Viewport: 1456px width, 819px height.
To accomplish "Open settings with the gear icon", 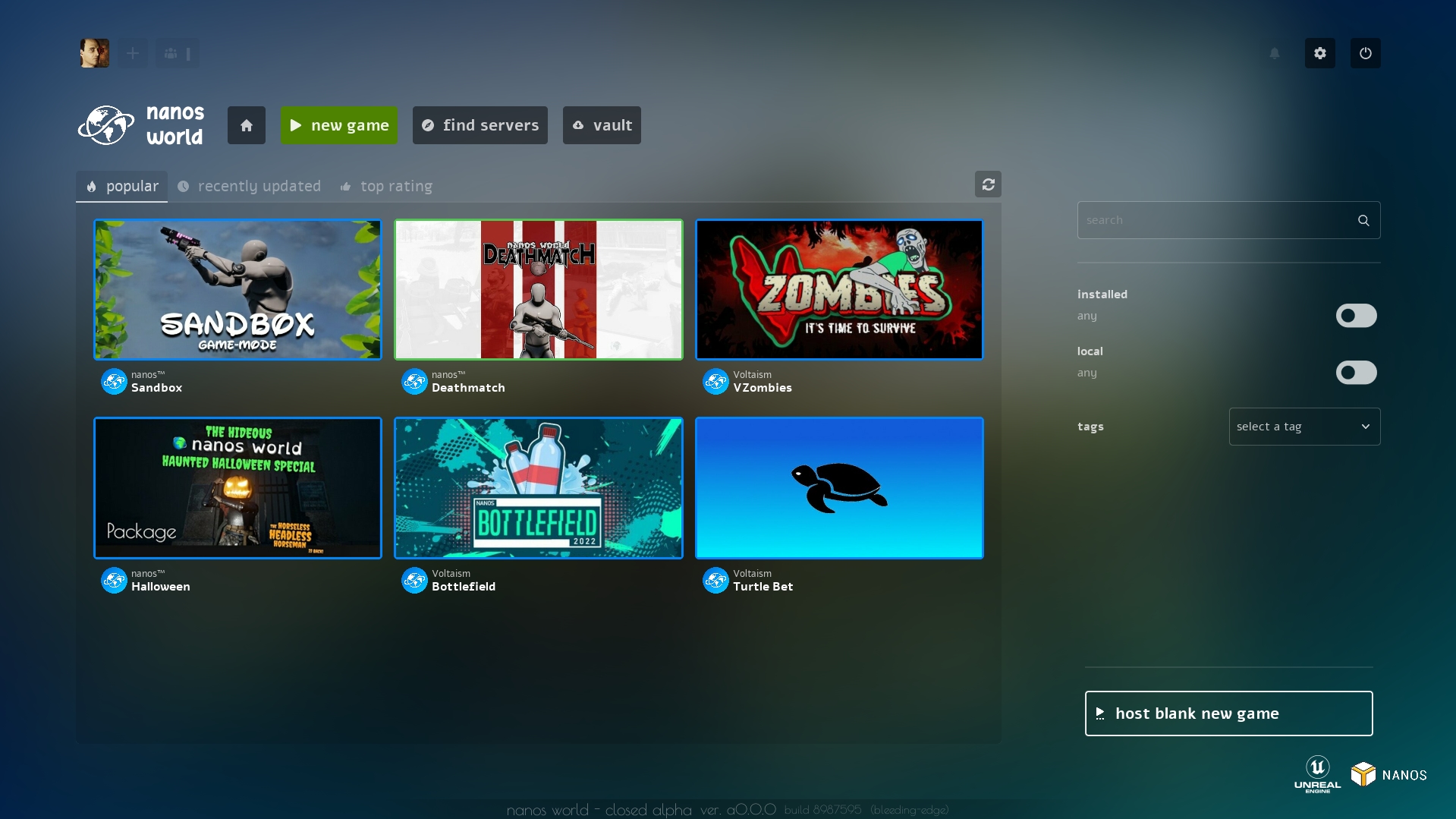I will point(1319,53).
